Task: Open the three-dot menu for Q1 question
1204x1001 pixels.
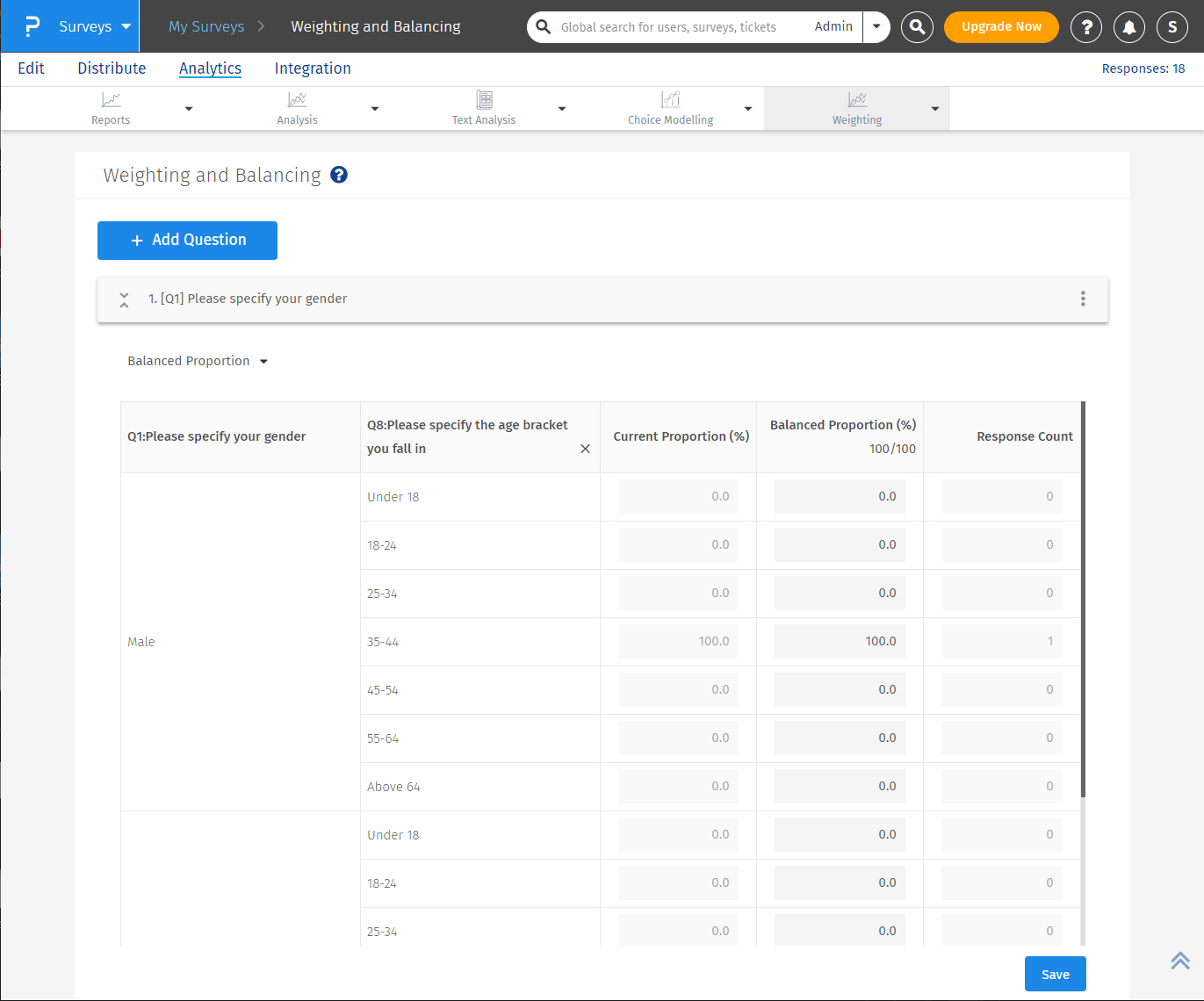Action: pyautogui.click(x=1083, y=299)
